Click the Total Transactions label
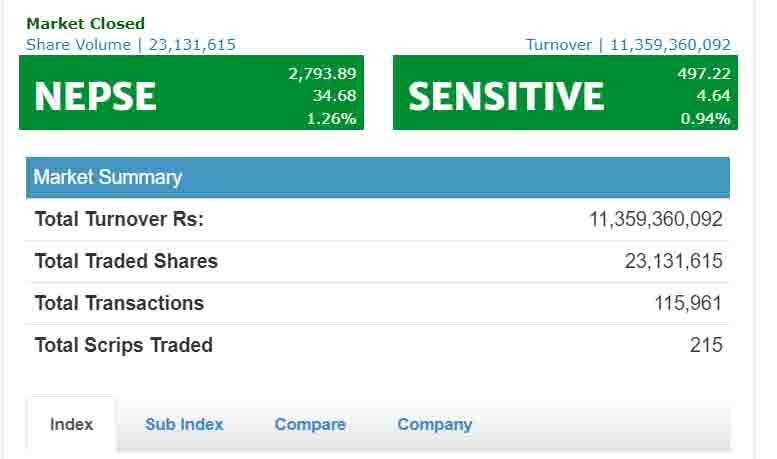The image size is (777, 459). (119, 303)
